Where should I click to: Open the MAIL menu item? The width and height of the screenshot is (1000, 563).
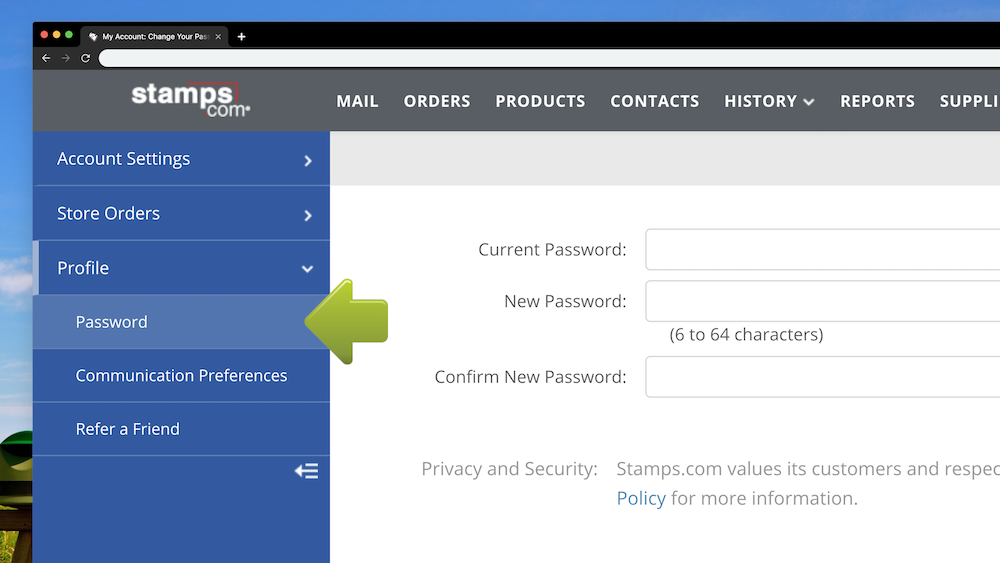[357, 101]
